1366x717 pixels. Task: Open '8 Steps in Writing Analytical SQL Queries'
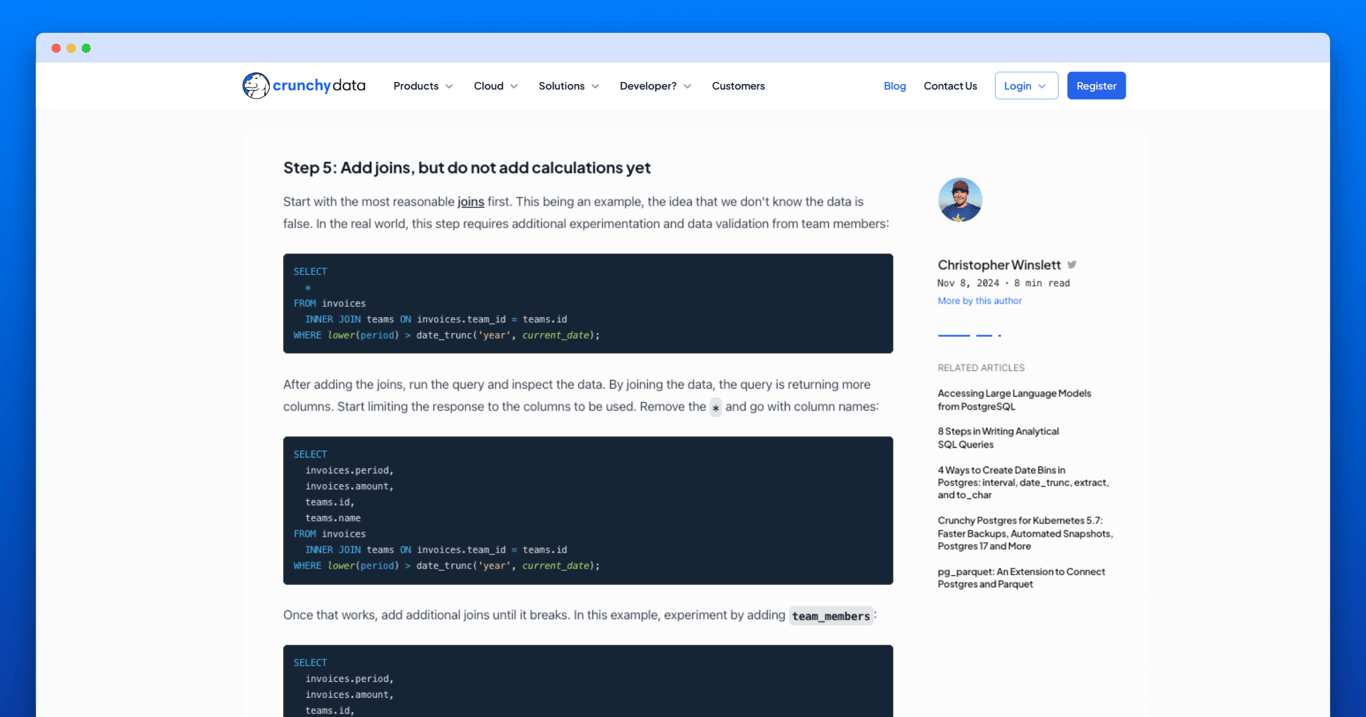point(998,438)
